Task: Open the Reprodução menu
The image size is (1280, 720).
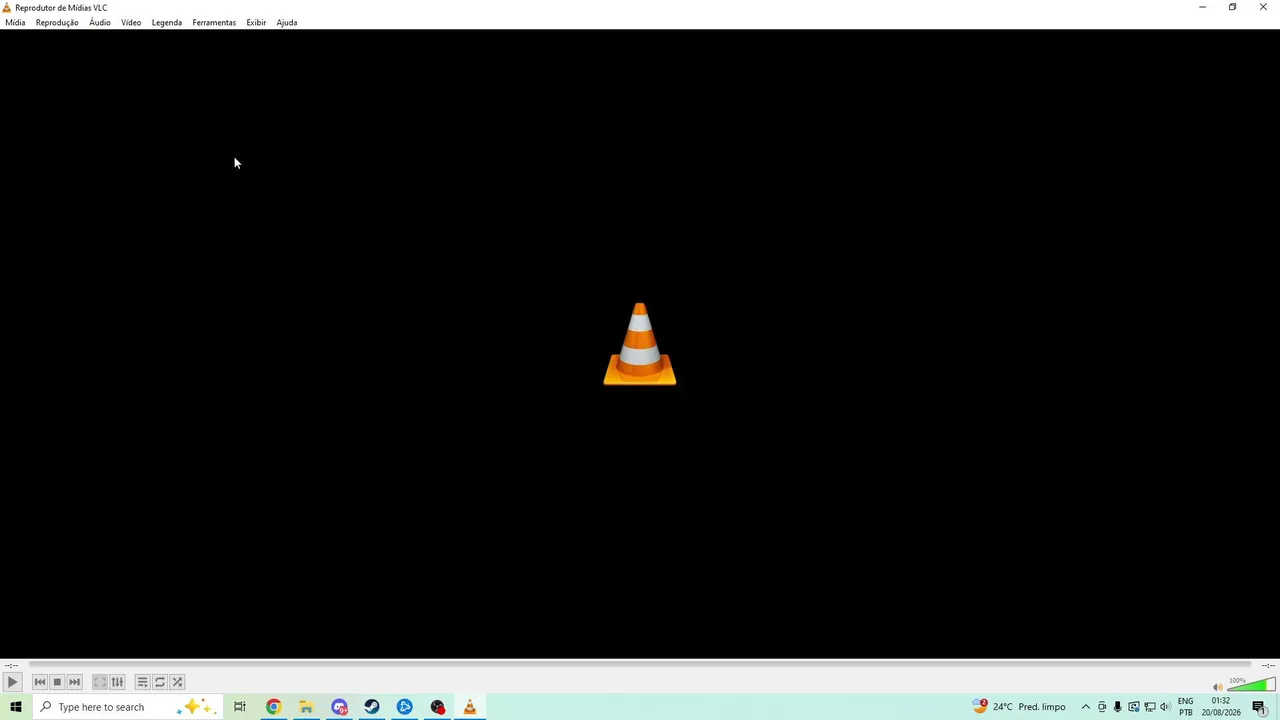Action: [57, 22]
